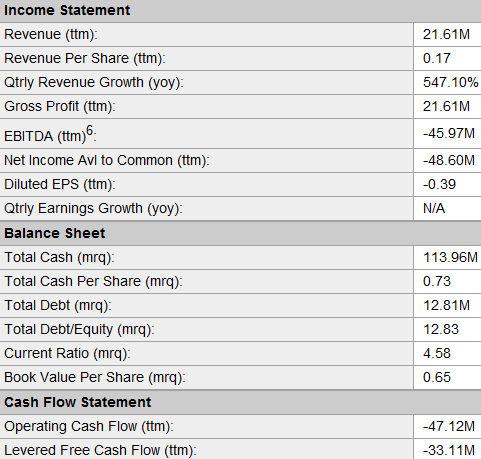Click the footnote 6 superscript beside EBITDA
481x459 pixels.
tap(89, 130)
